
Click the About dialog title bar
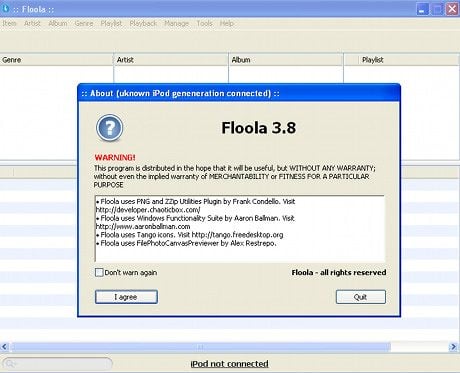(239, 93)
